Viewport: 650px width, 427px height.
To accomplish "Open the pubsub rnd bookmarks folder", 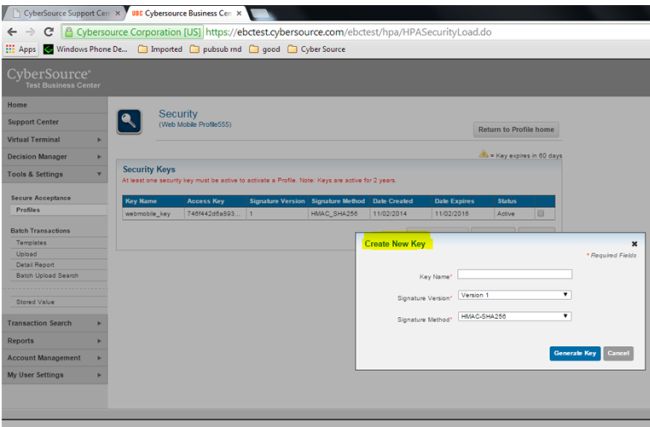I will [216, 49].
